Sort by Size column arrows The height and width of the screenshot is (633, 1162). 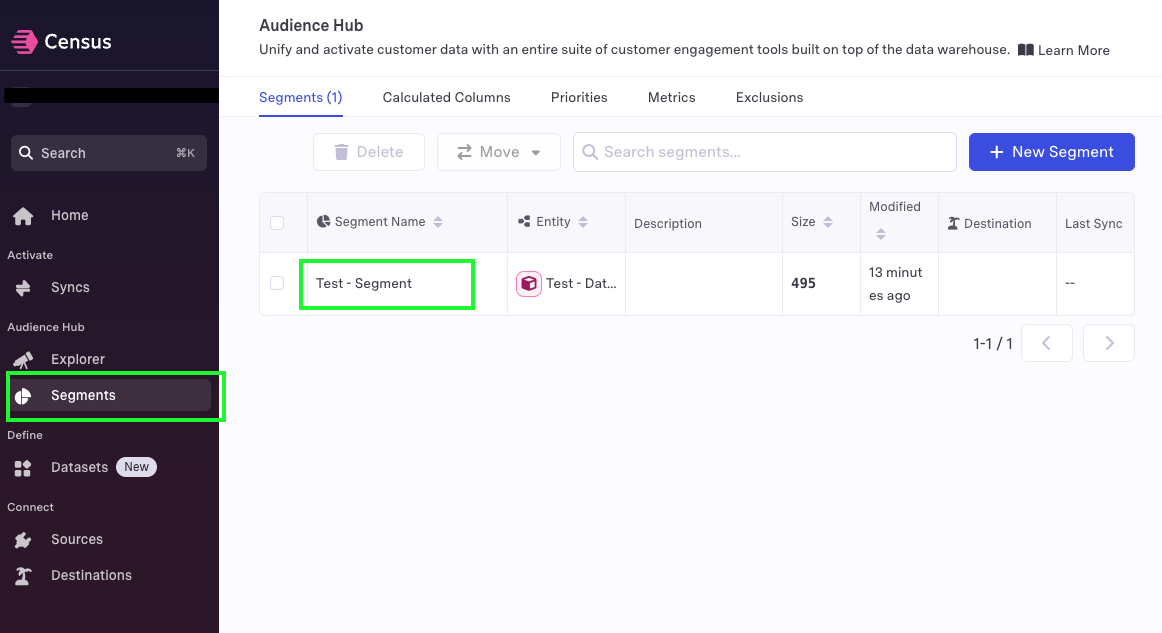click(828, 222)
